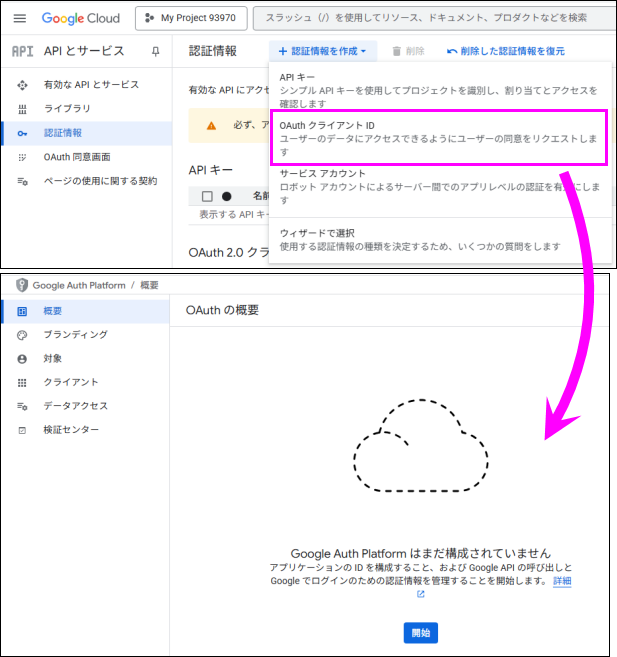Screen dimensions: 617x657
Task: Click the 対象 person icon
Action: [22, 359]
